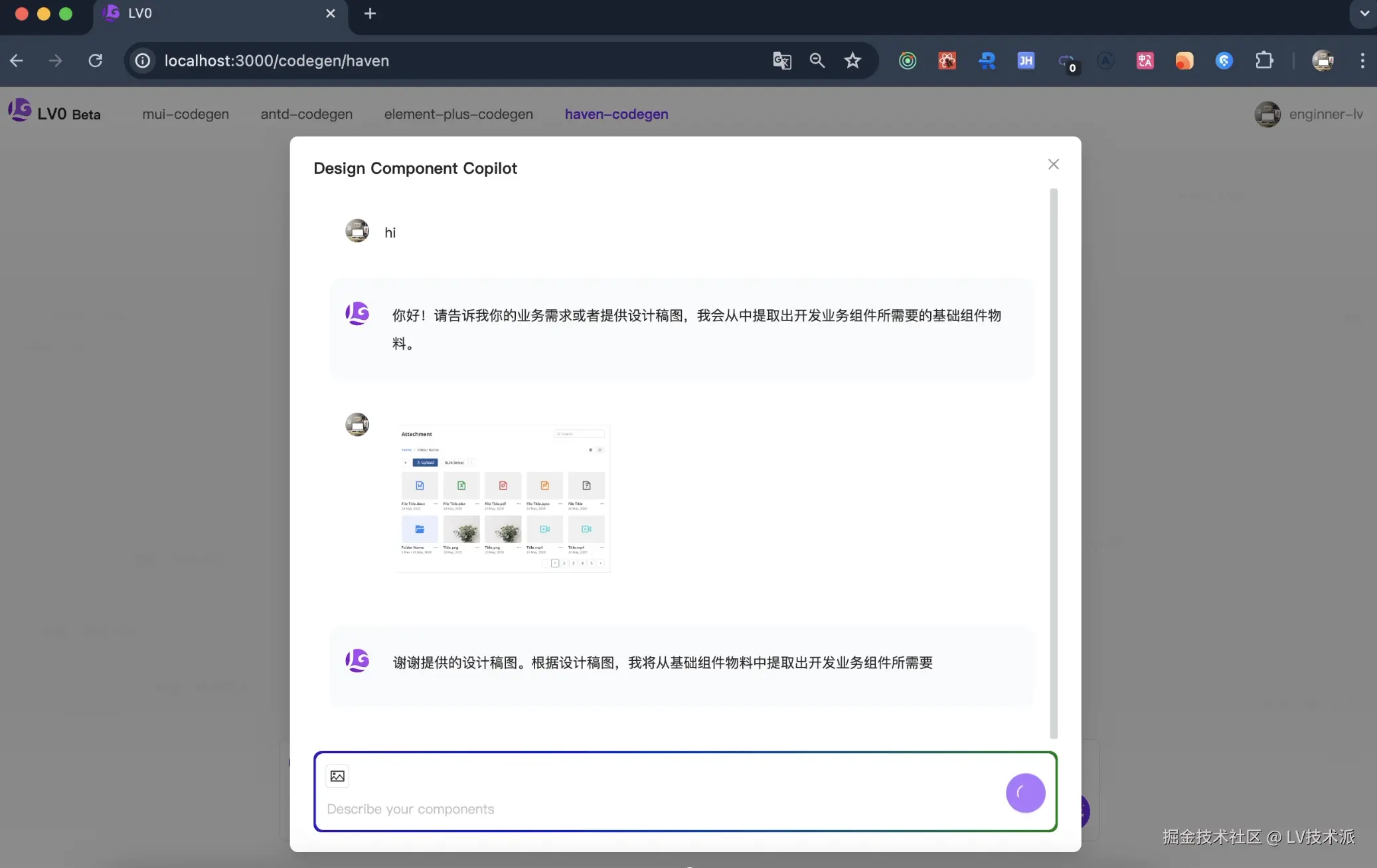1377x868 pixels.
Task: Close the Design Component Copilot dialog
Action: tap(1053, 165)
